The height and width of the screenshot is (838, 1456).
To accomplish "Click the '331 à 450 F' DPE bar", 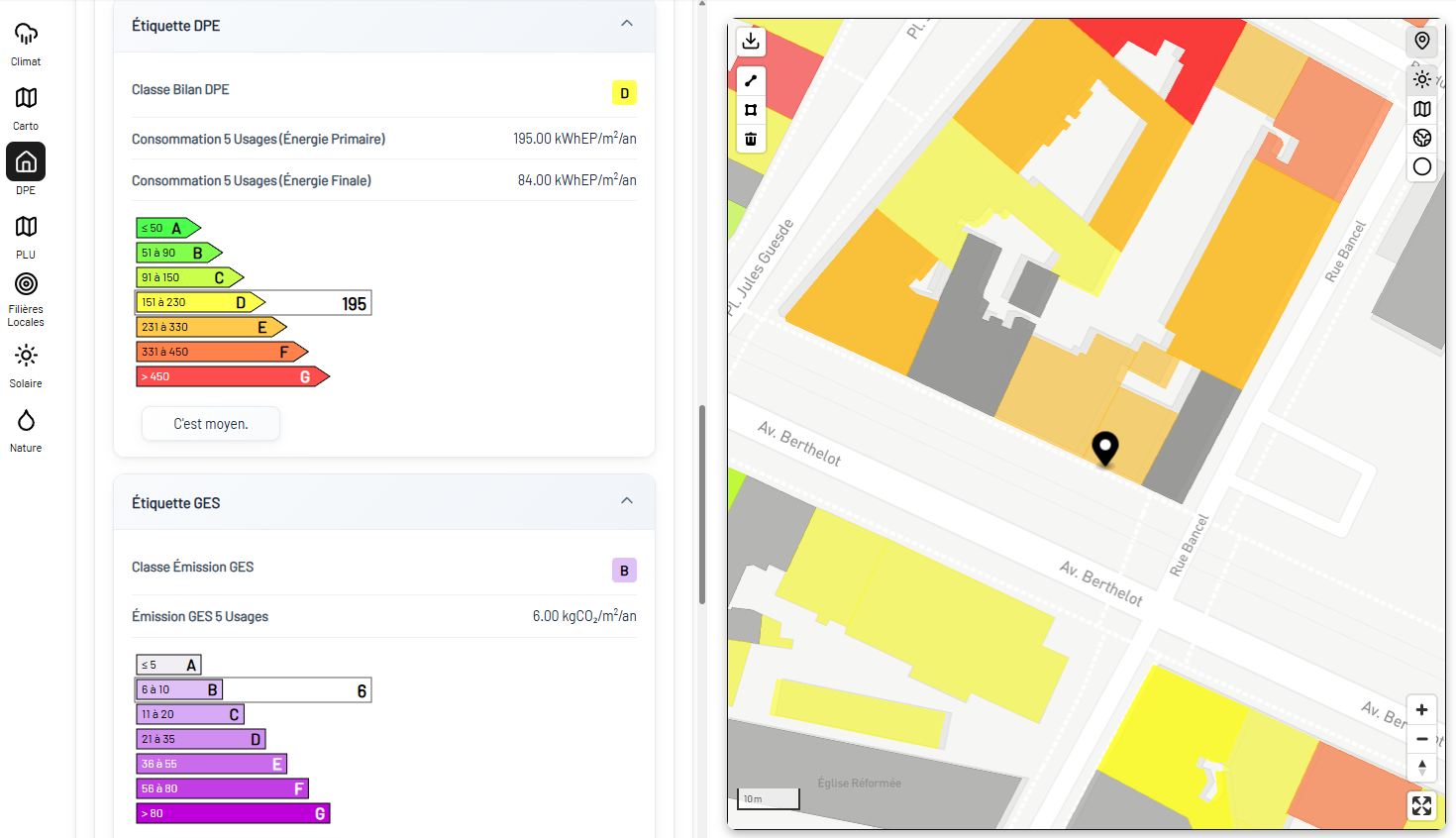I will [x=223, y=352].
